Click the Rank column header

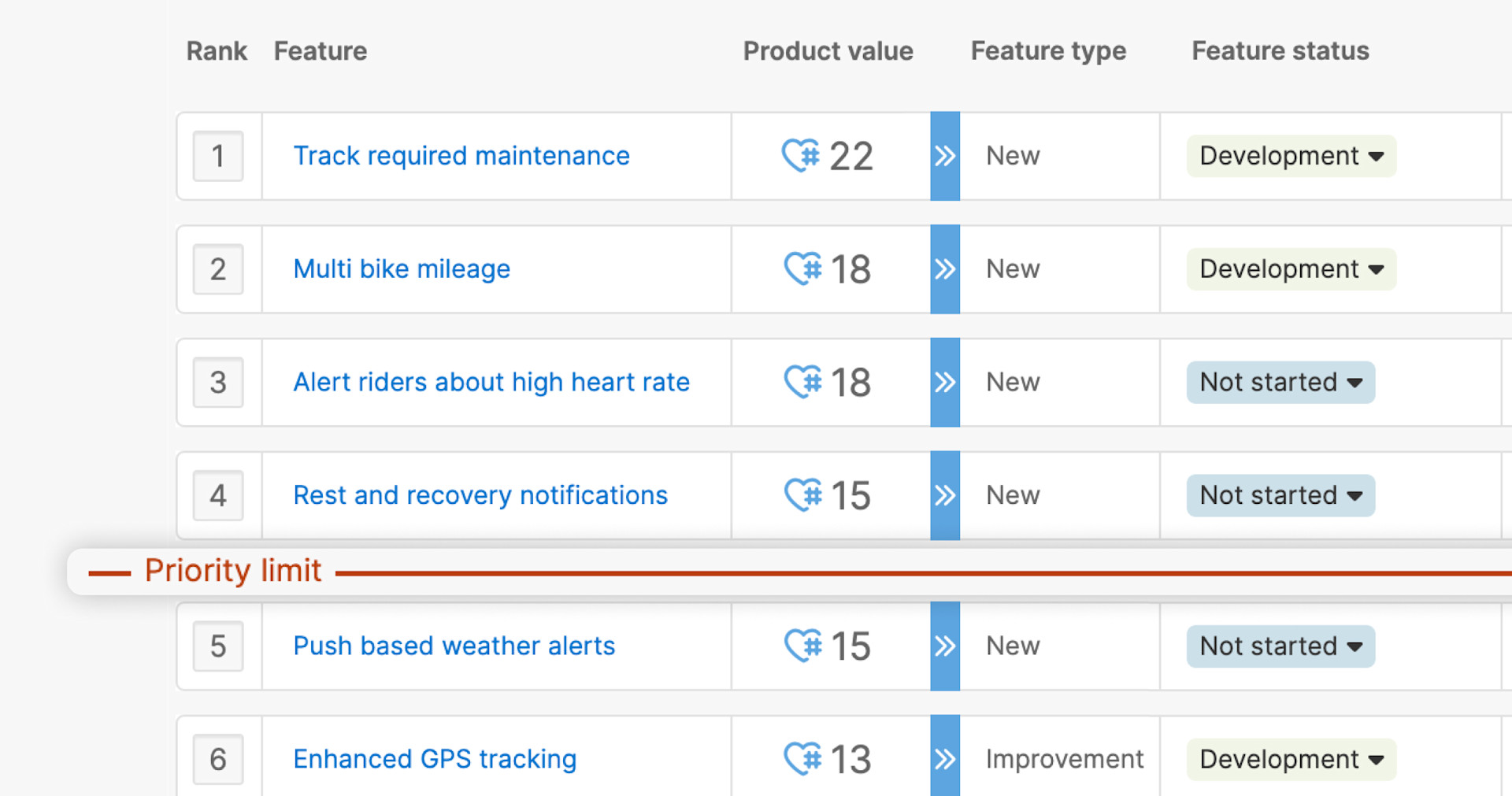click(x=217, y=51)
